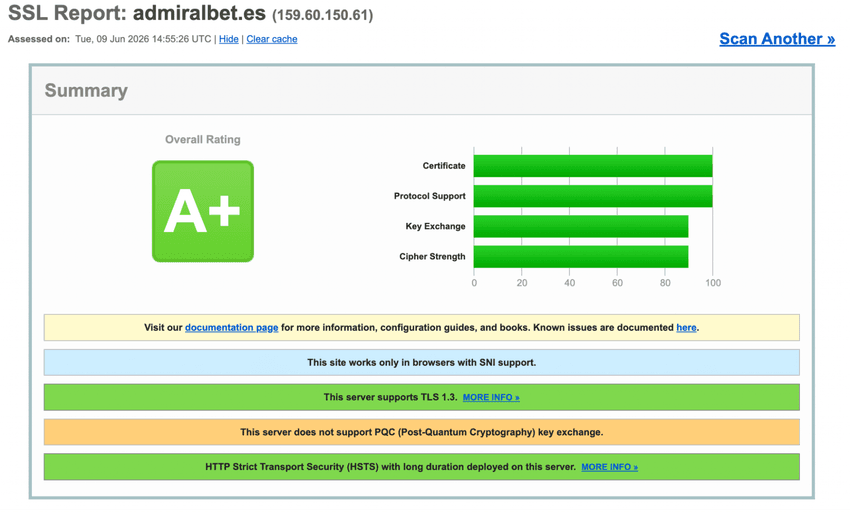Click the '40' axis label on chart
The height and width of the screenshot is (512, 850).
(570, 283)
